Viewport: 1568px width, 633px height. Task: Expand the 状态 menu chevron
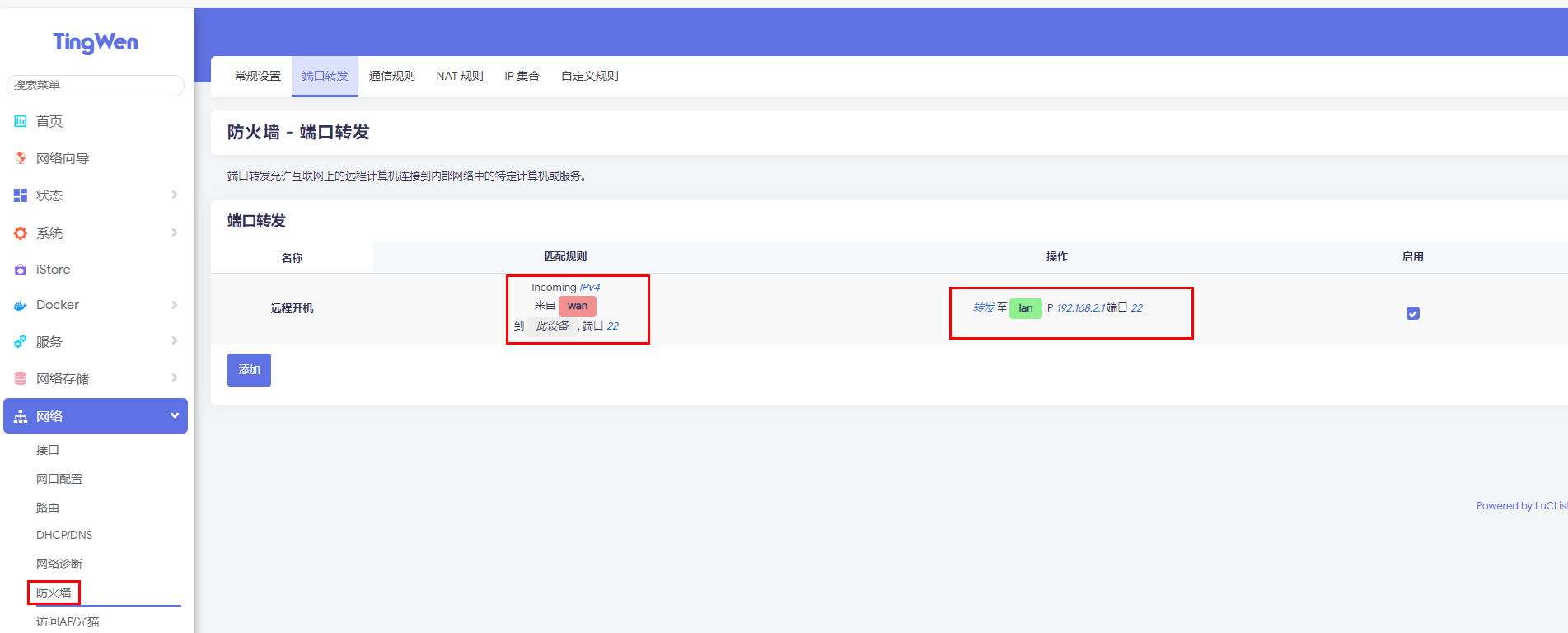[x=174, y=195]
